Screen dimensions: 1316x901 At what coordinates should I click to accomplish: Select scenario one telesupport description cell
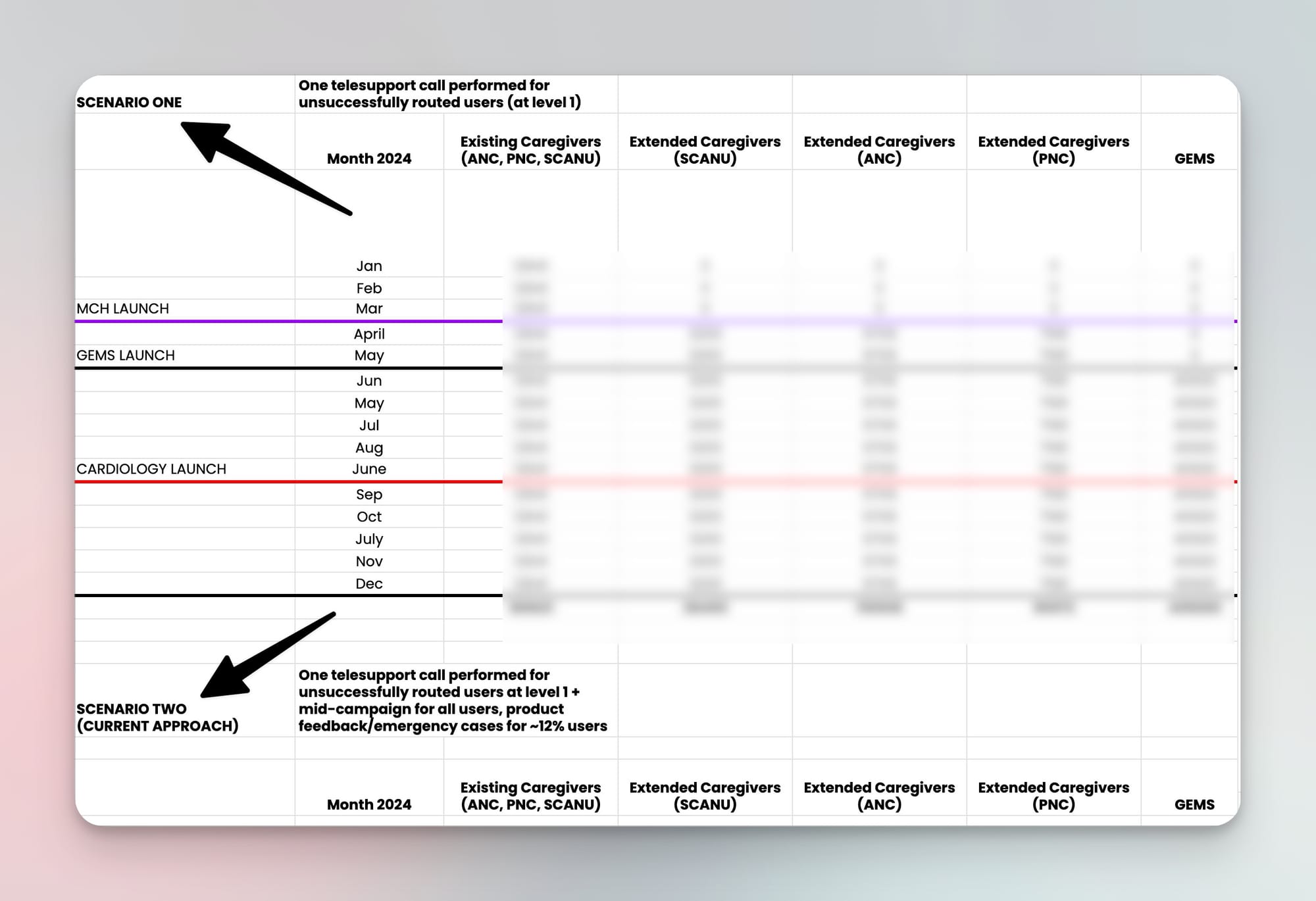(x=440, y=94)
